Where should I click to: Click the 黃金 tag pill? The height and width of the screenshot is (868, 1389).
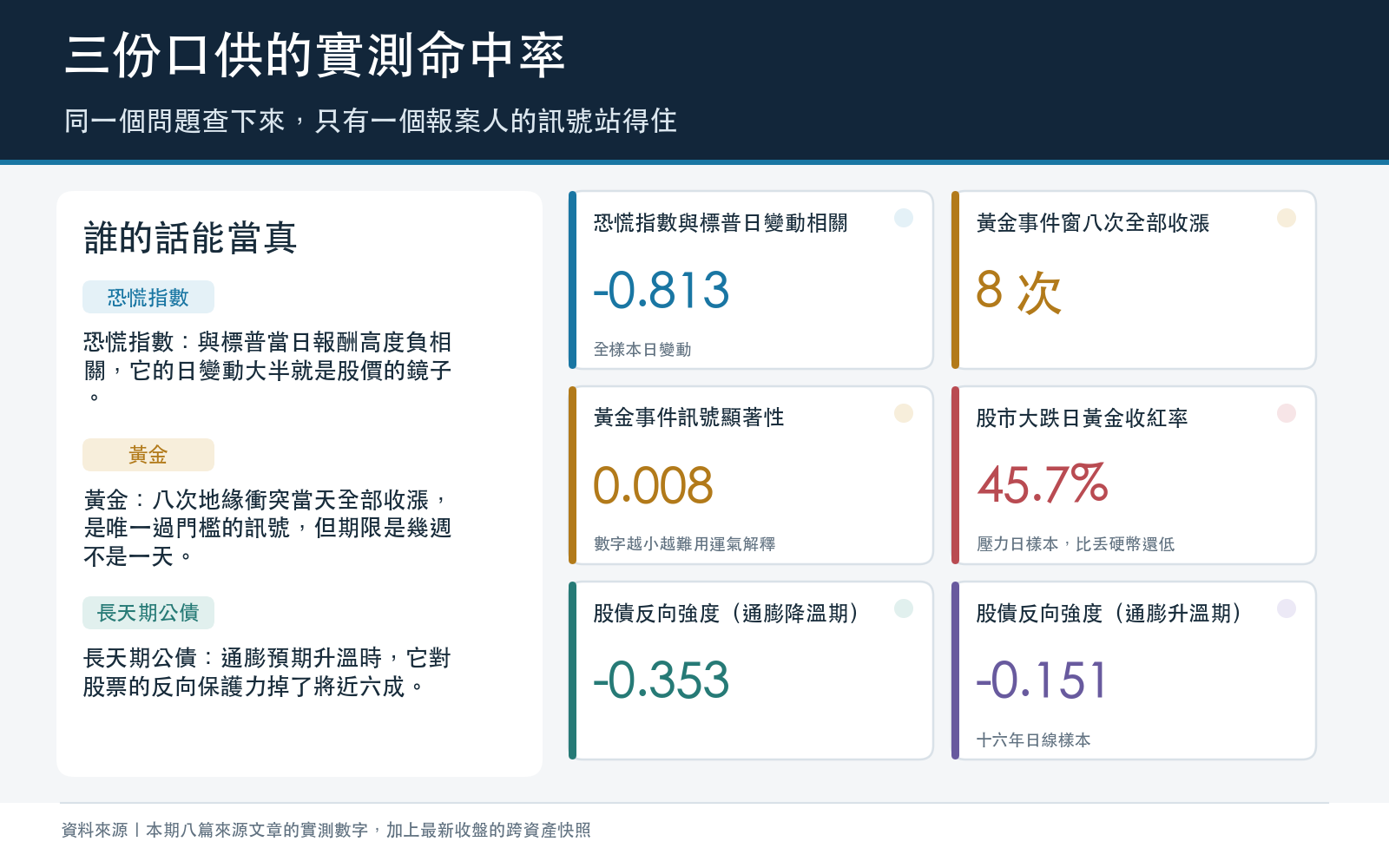pyautogui.click(x=148, y=455)
